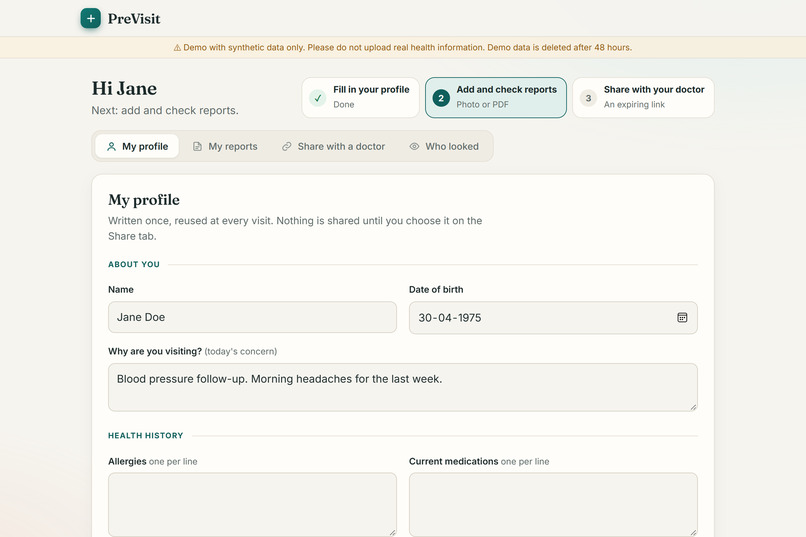The width and height of the screenshot is (806, 537).
Task: Click the PreVisit plus logo icon
Action: [x=90, y=18]
